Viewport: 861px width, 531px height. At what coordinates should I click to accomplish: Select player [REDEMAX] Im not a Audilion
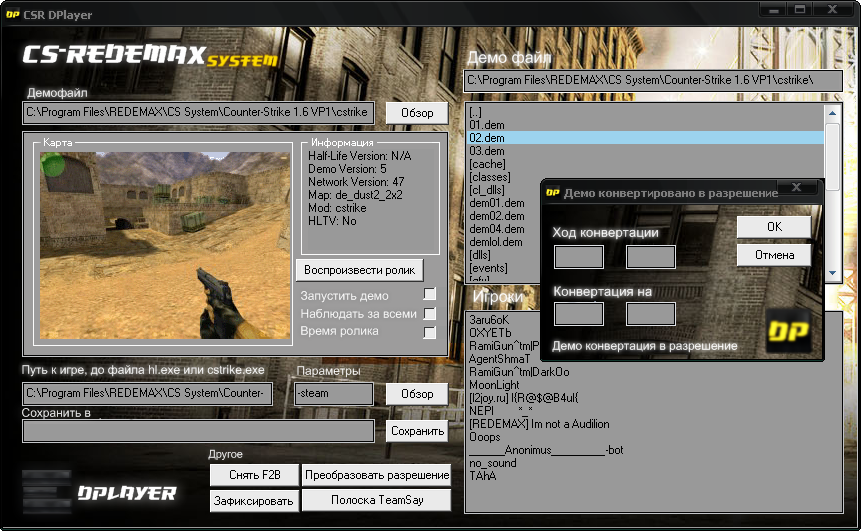(x=539, y=424)
